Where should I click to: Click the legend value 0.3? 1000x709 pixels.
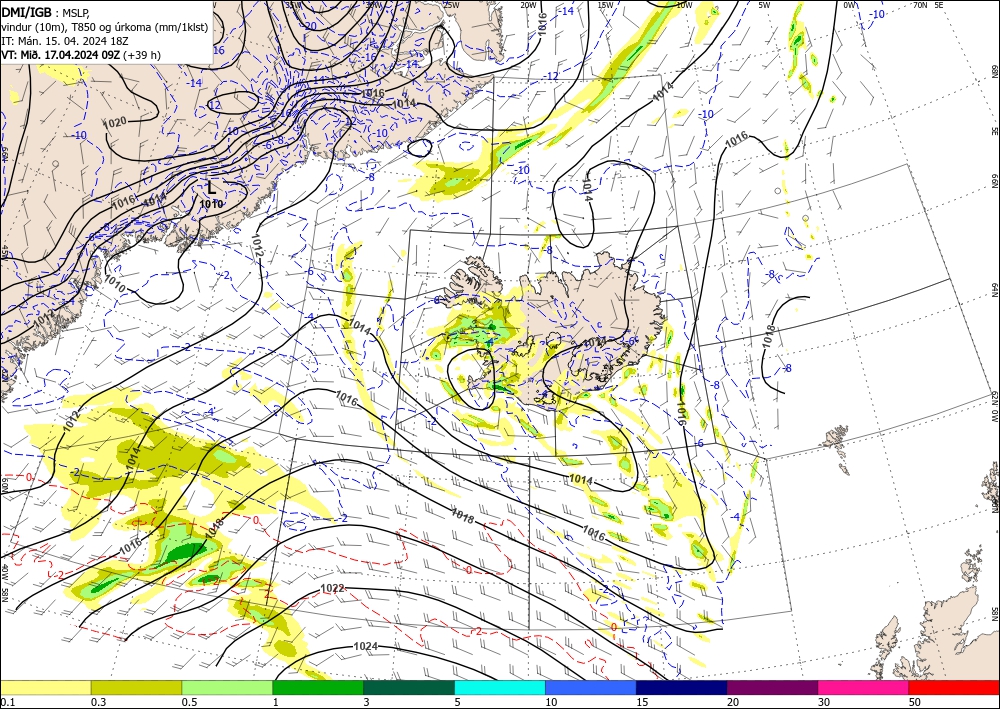pos(97,702)
